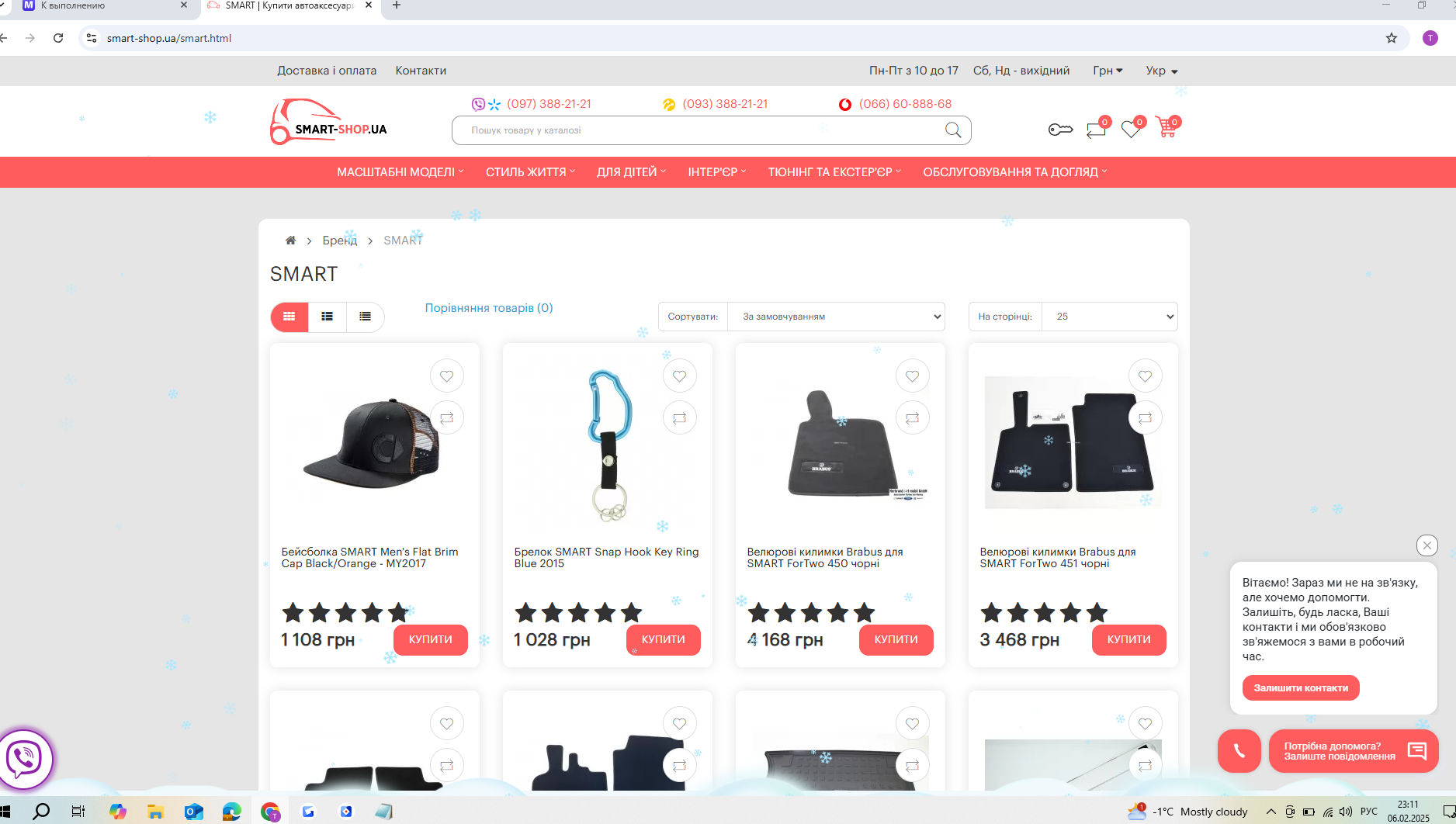Open the account login key icon
Screen dimensions: 1456x824
(1060, 130)
